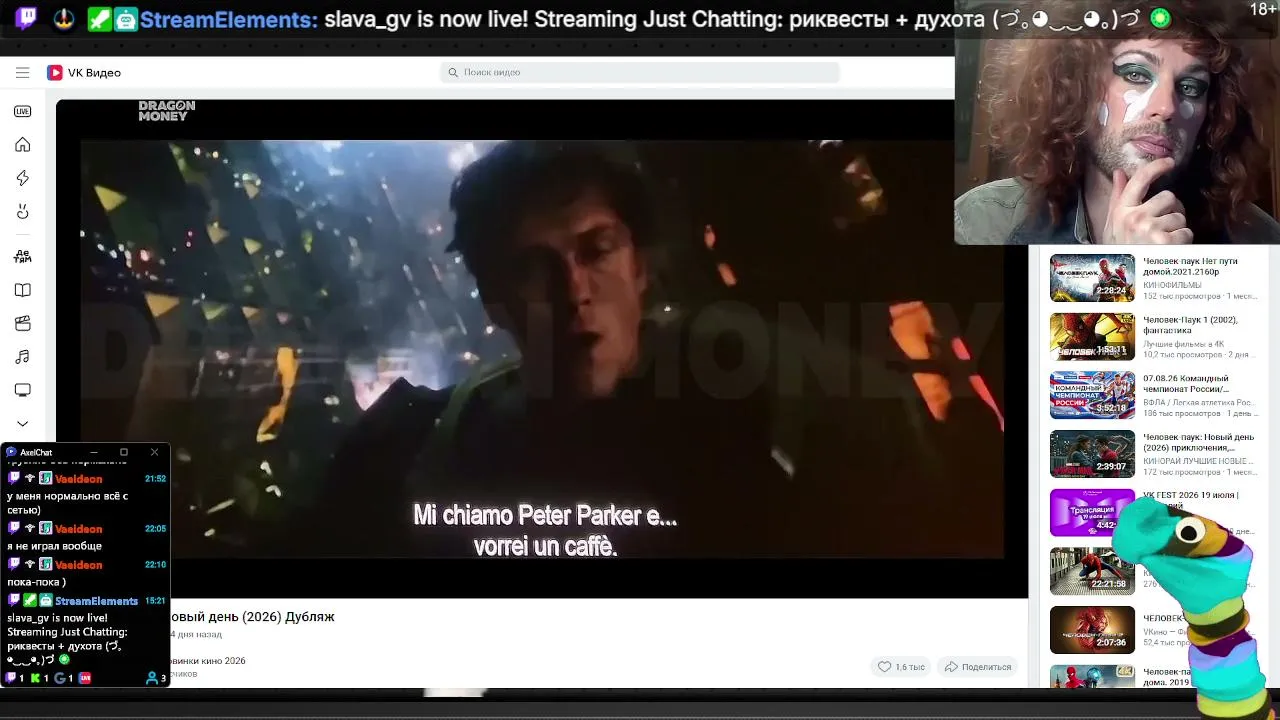Screen dimensions: 1280x720
Task: Open the Детям kids section
Action: tap(22, 256)
